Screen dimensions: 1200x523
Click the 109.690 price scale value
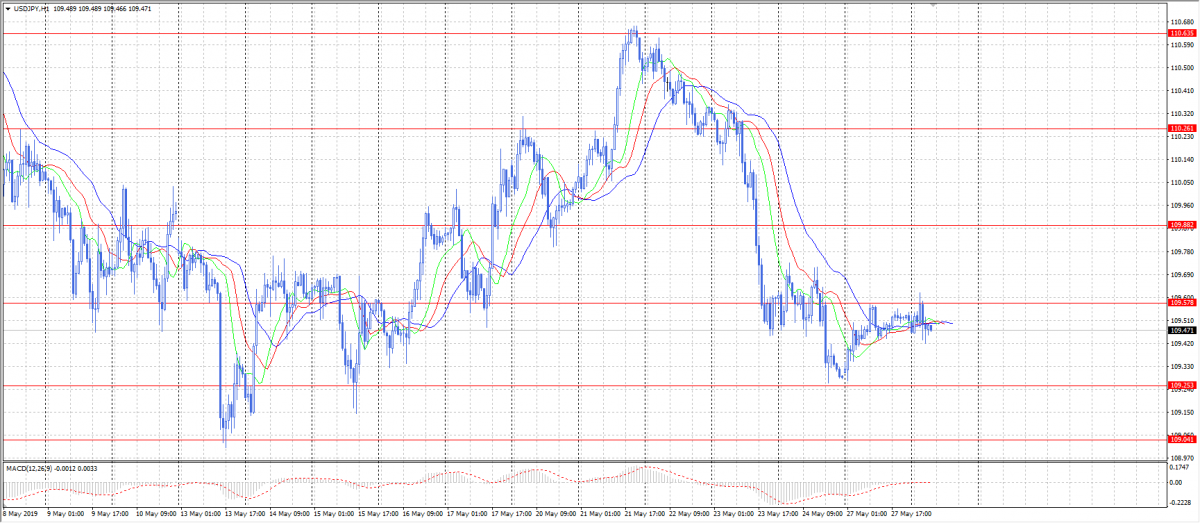click(x=1183, y=274)
